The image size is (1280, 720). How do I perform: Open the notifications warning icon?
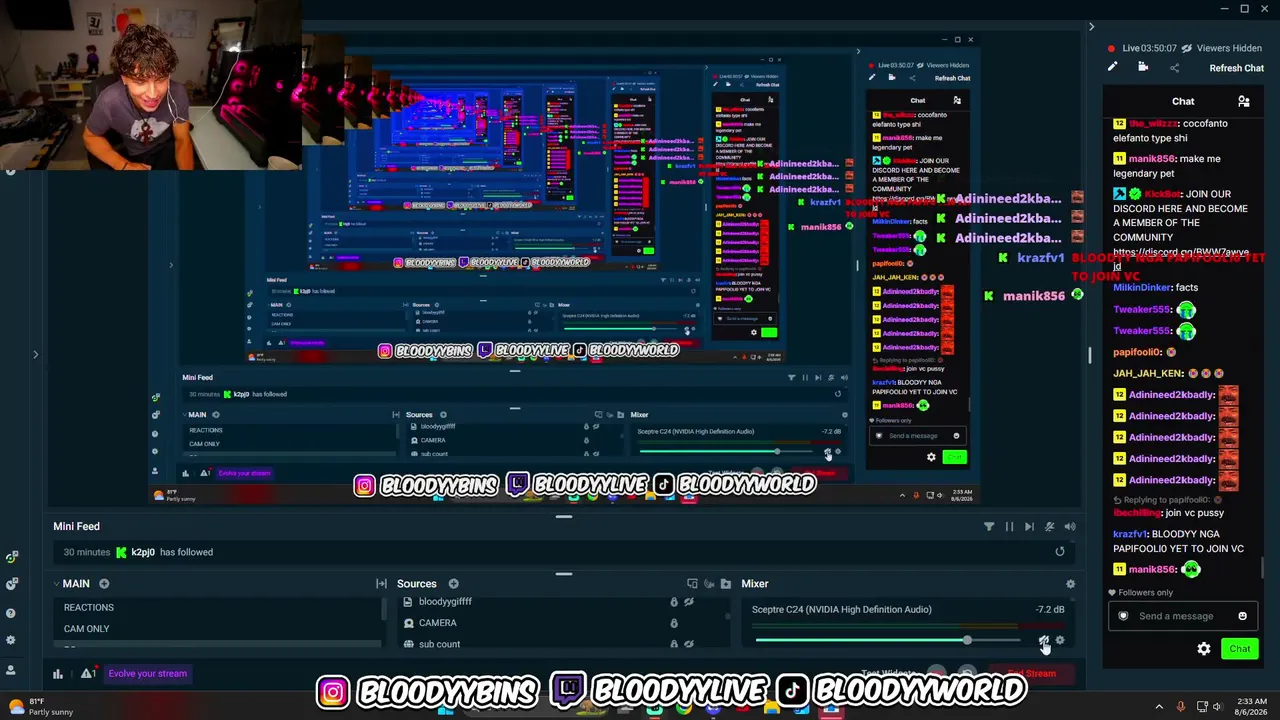coord(88,673)
